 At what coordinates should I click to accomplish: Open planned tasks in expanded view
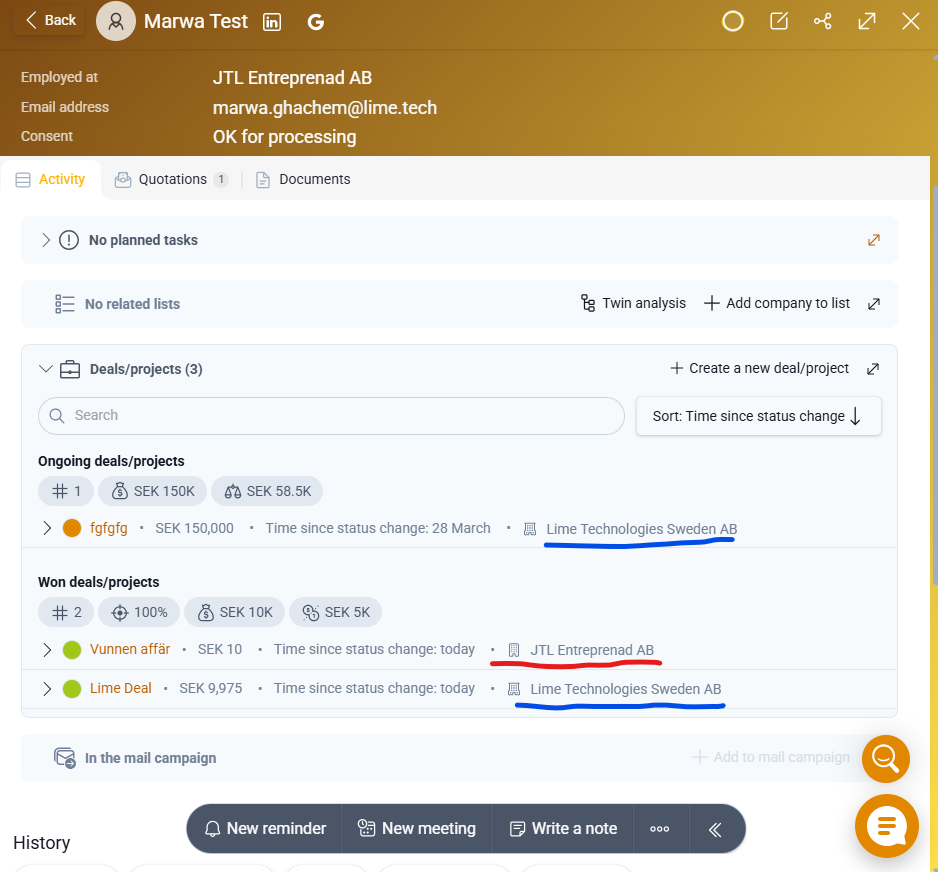point(873,240)
